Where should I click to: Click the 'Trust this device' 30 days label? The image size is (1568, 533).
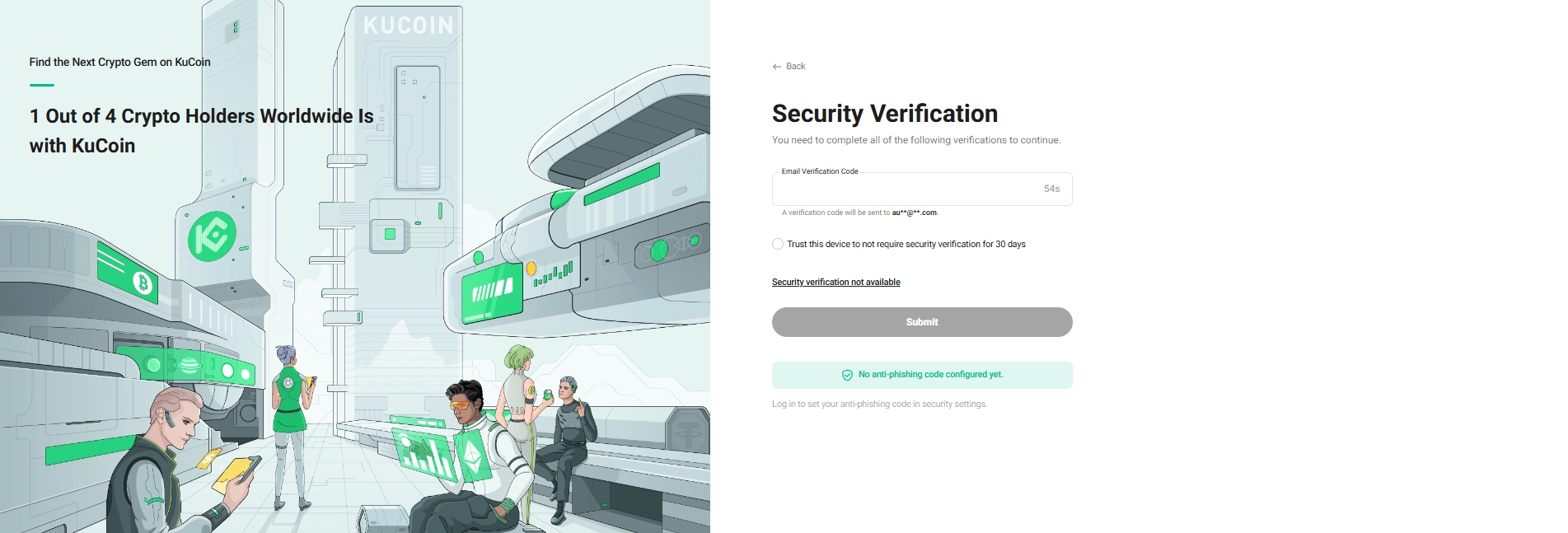pos(906,245)
